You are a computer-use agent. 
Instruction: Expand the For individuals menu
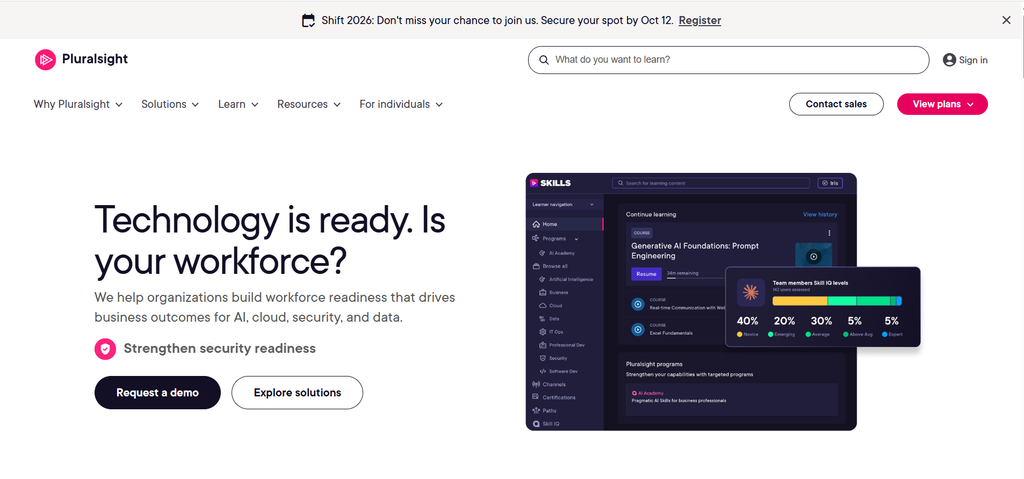click(401, 104)
